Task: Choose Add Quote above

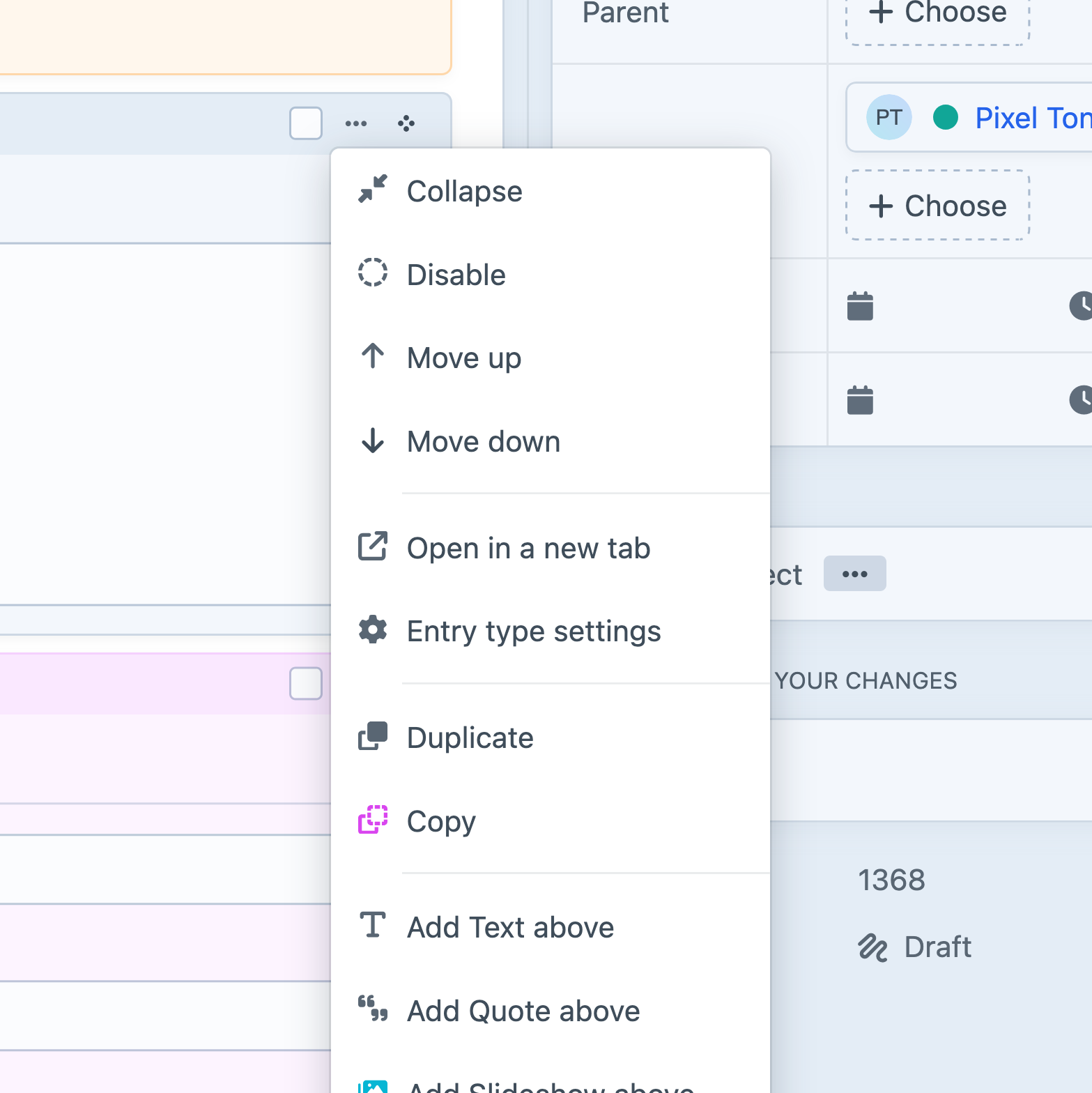Action: (551, 1011)
